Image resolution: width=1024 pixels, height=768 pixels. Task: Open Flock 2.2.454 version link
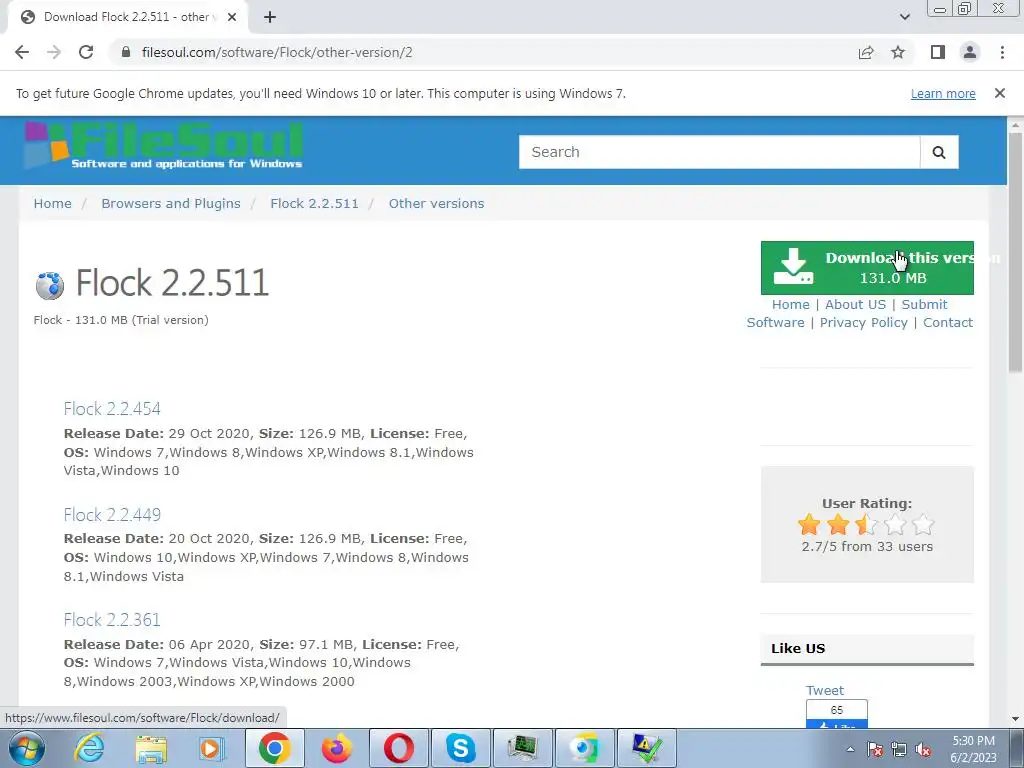tap(112, 409)
